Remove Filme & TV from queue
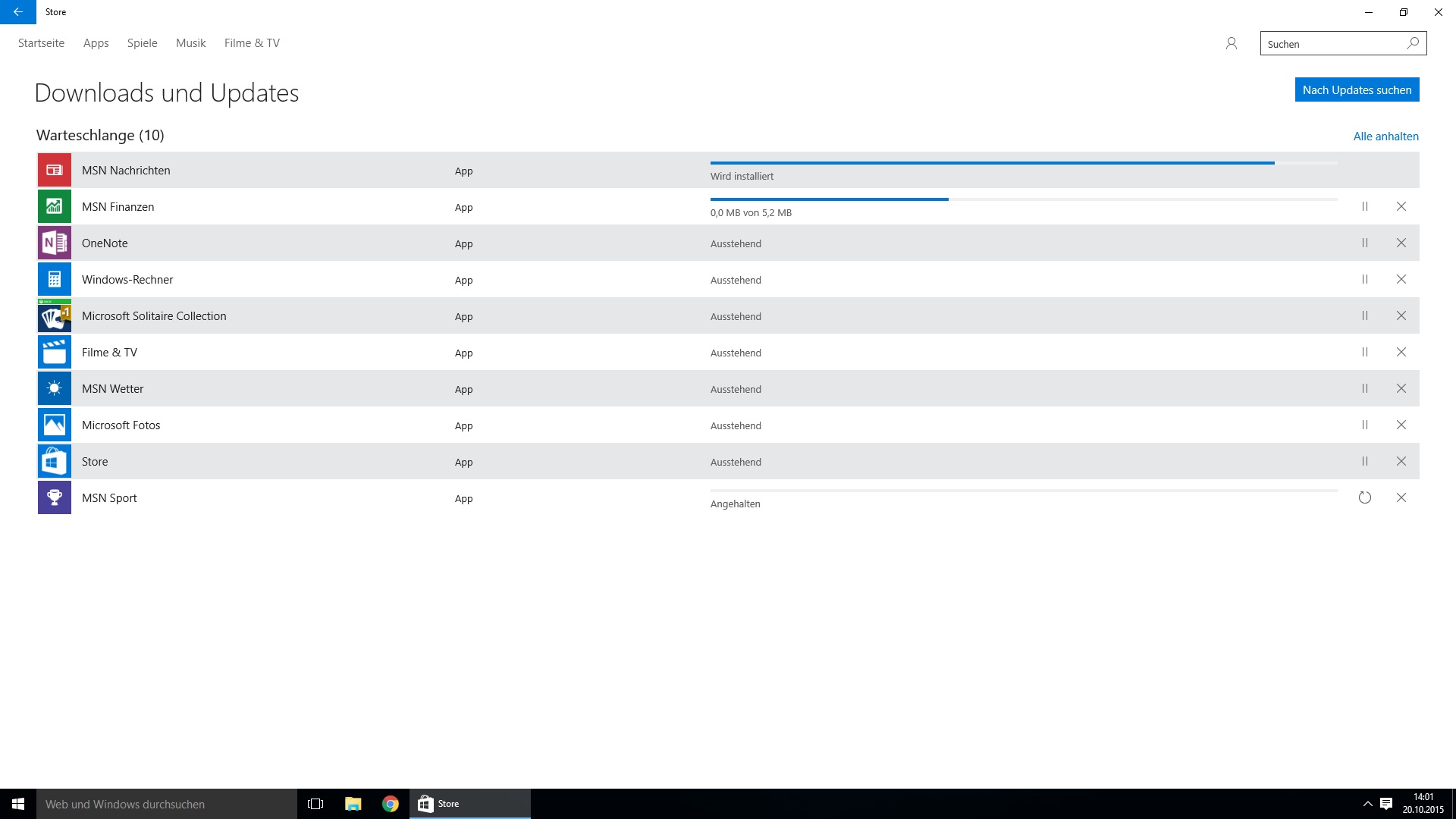Image resolution: width=1456 pixels, height=819 pixels. pyautogui.click(x=1401, y=353)
